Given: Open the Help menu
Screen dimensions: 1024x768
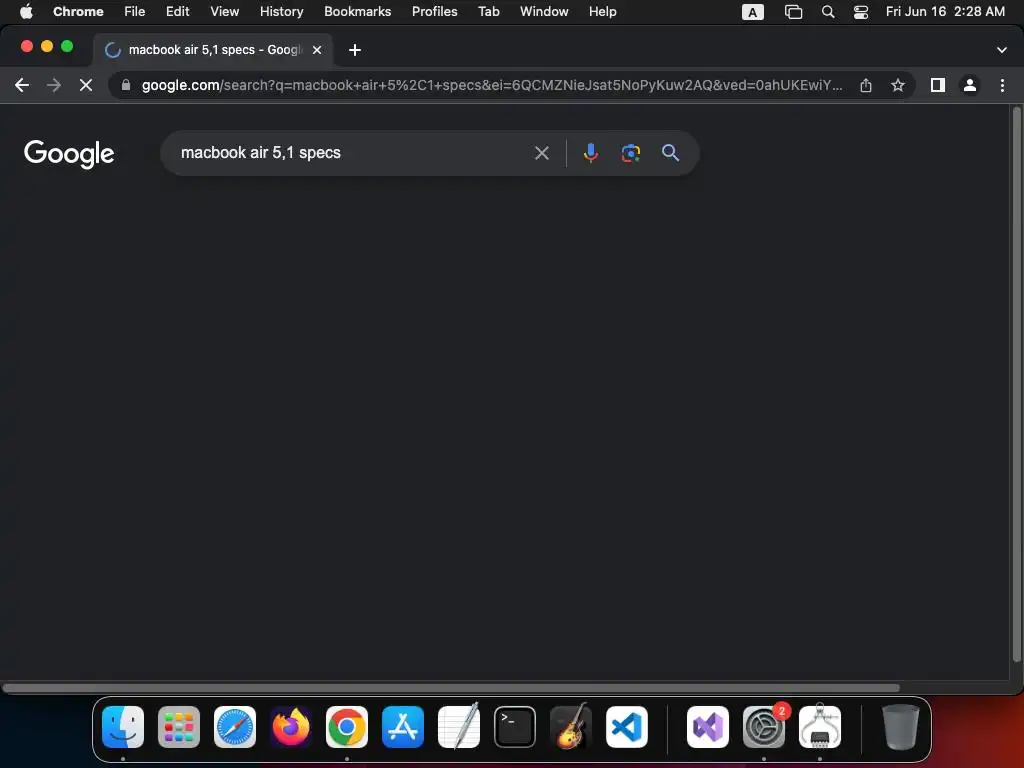Looking at the screenshot, I should (602, 12).
